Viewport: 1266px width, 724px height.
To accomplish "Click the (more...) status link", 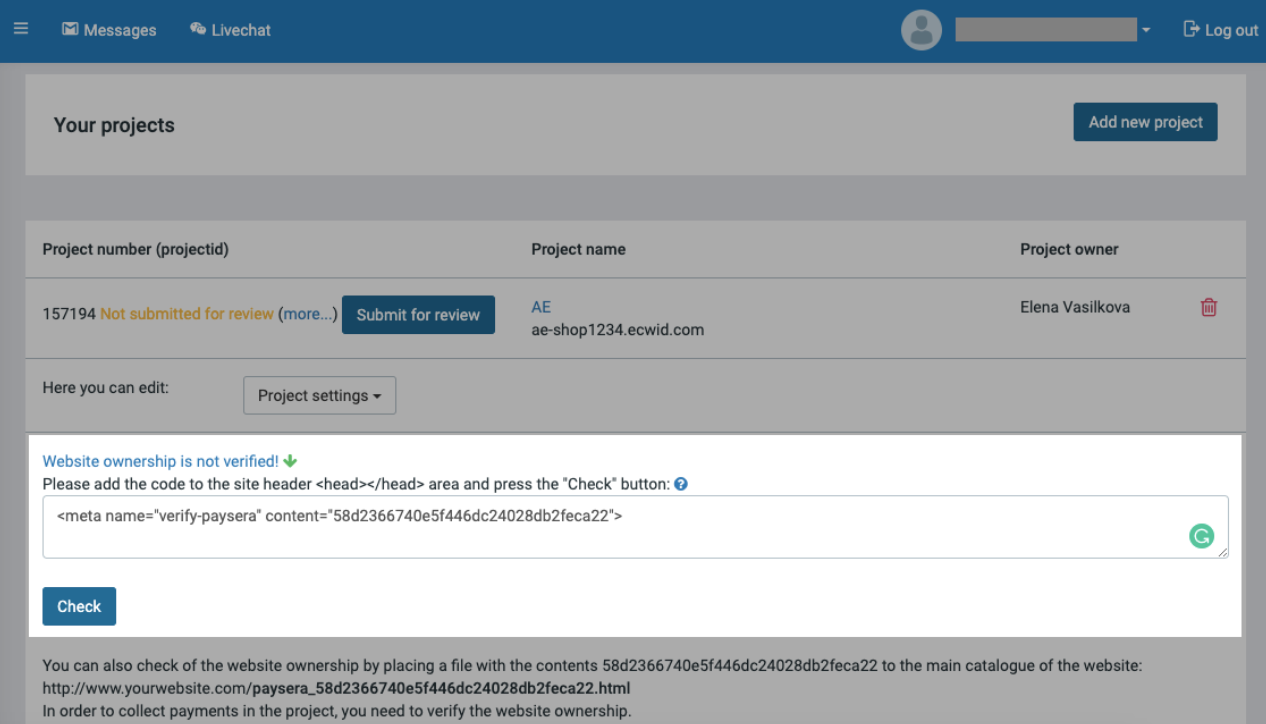I will coord(308,314).
